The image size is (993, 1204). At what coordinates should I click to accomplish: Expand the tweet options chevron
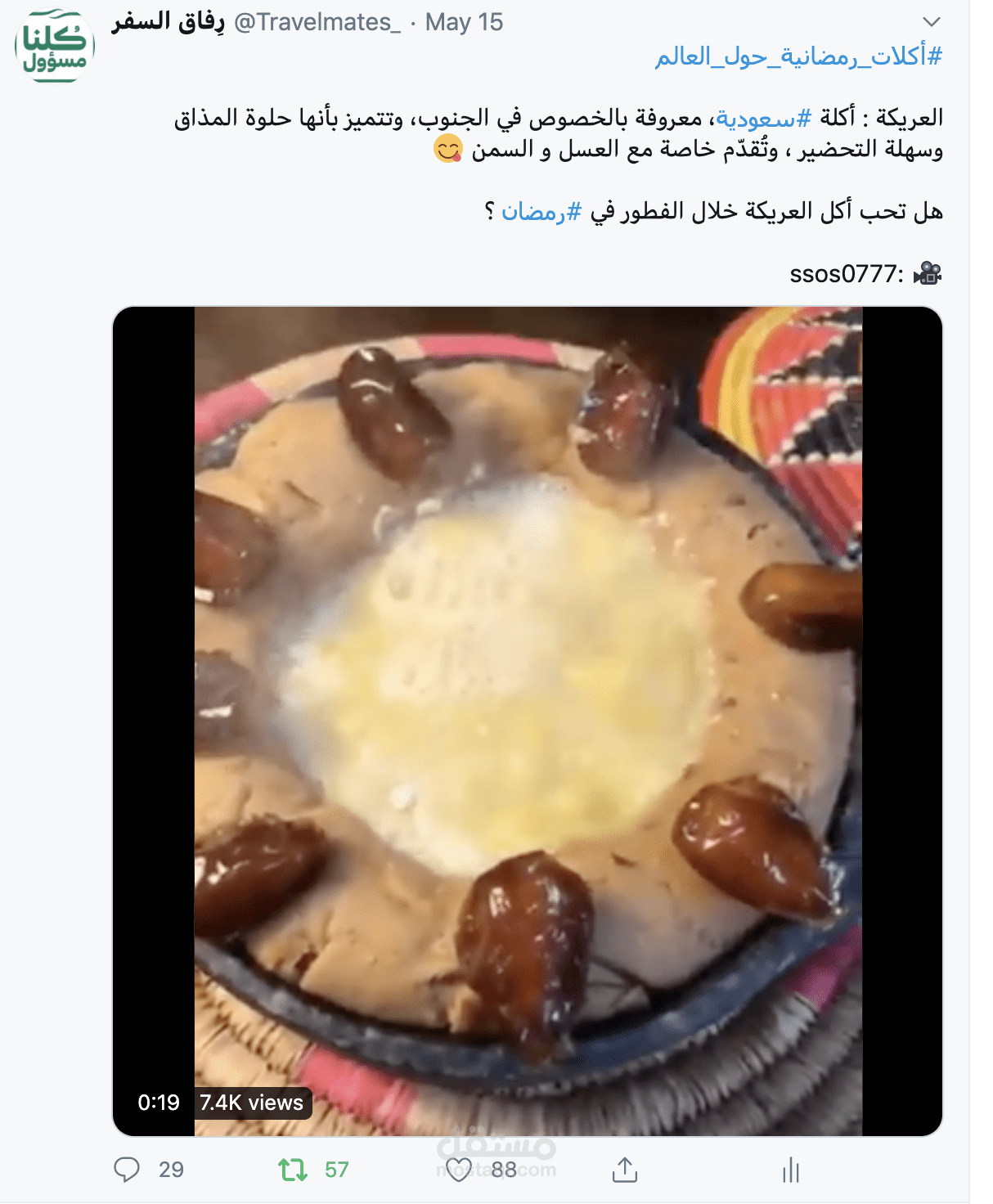(x=932, y=21)
